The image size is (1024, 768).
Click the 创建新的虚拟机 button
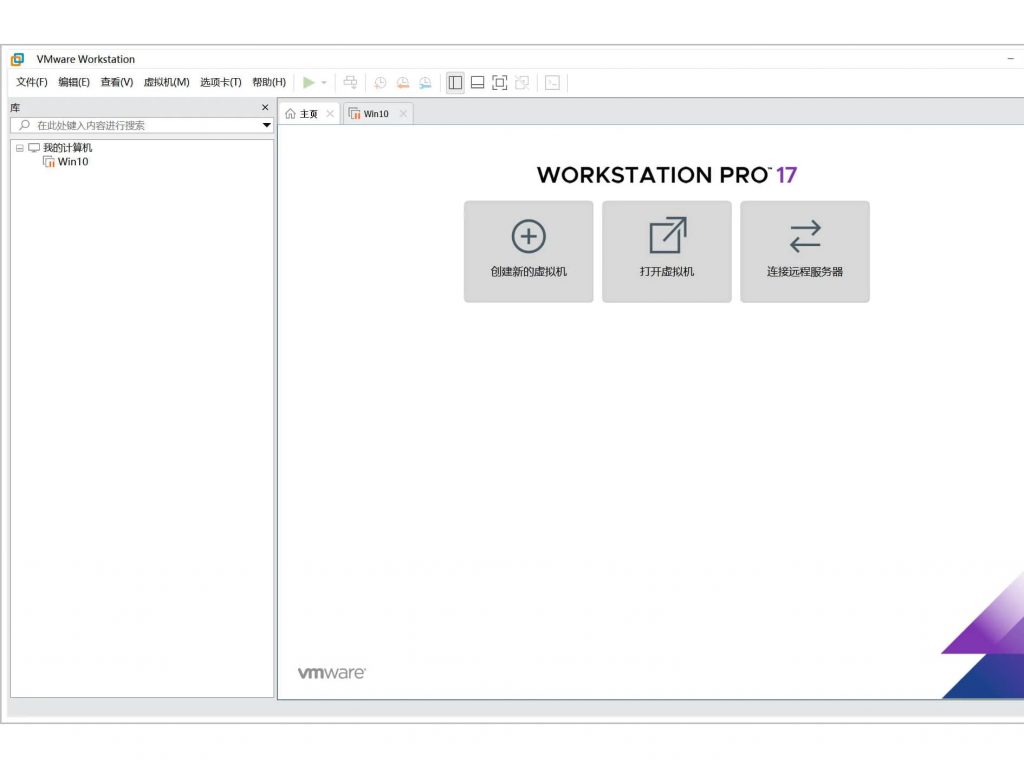pos(528,251)
